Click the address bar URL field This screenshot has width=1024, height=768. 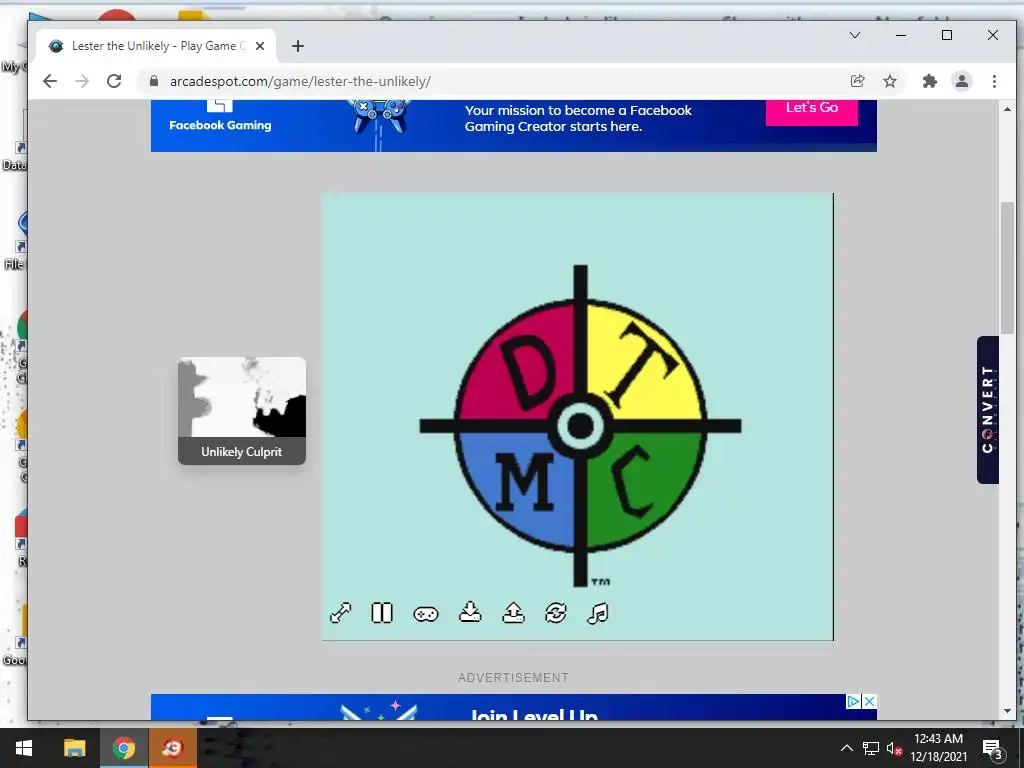496,81
